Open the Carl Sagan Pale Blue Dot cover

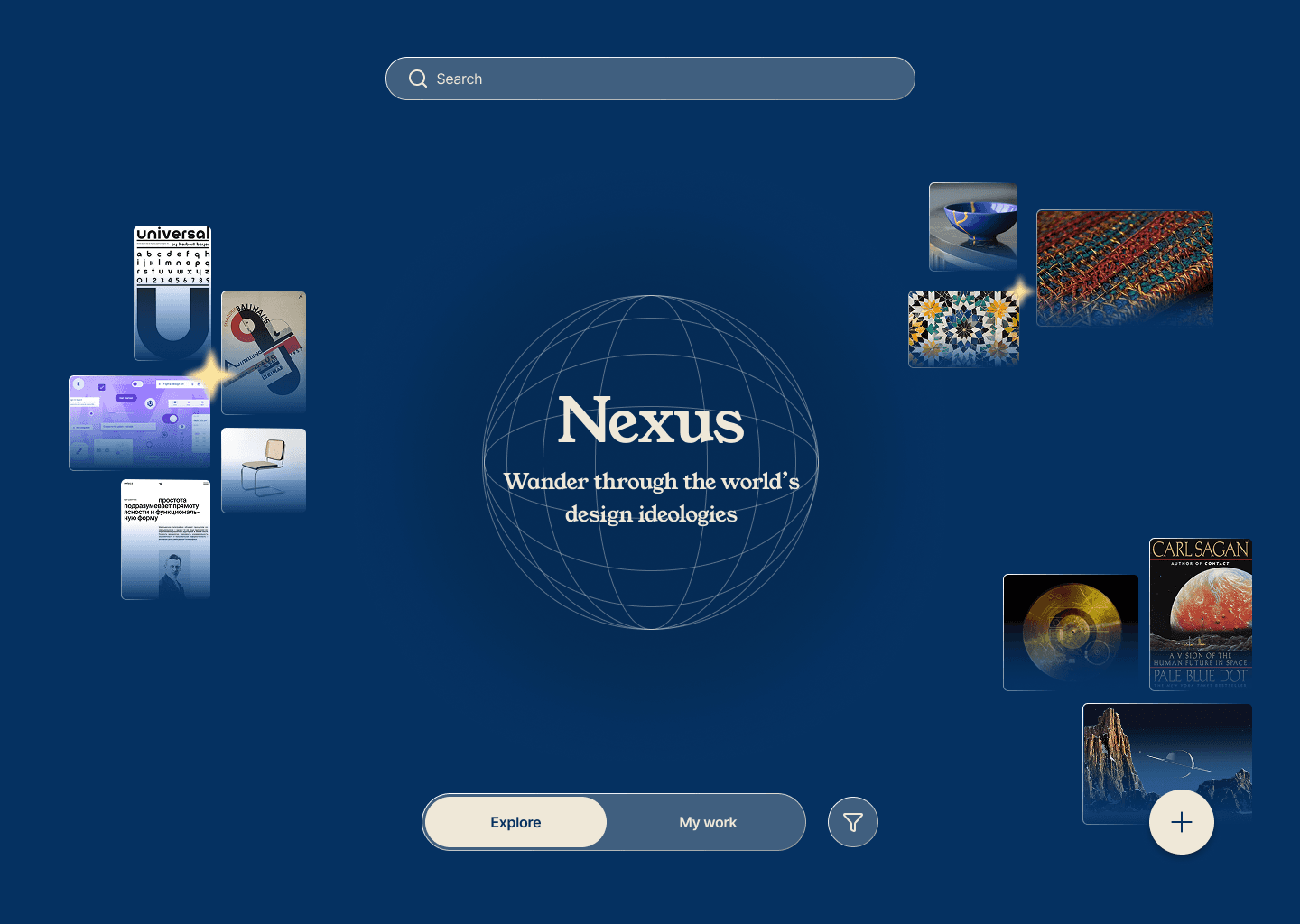pyautogui.click(x=1201, y=614)
